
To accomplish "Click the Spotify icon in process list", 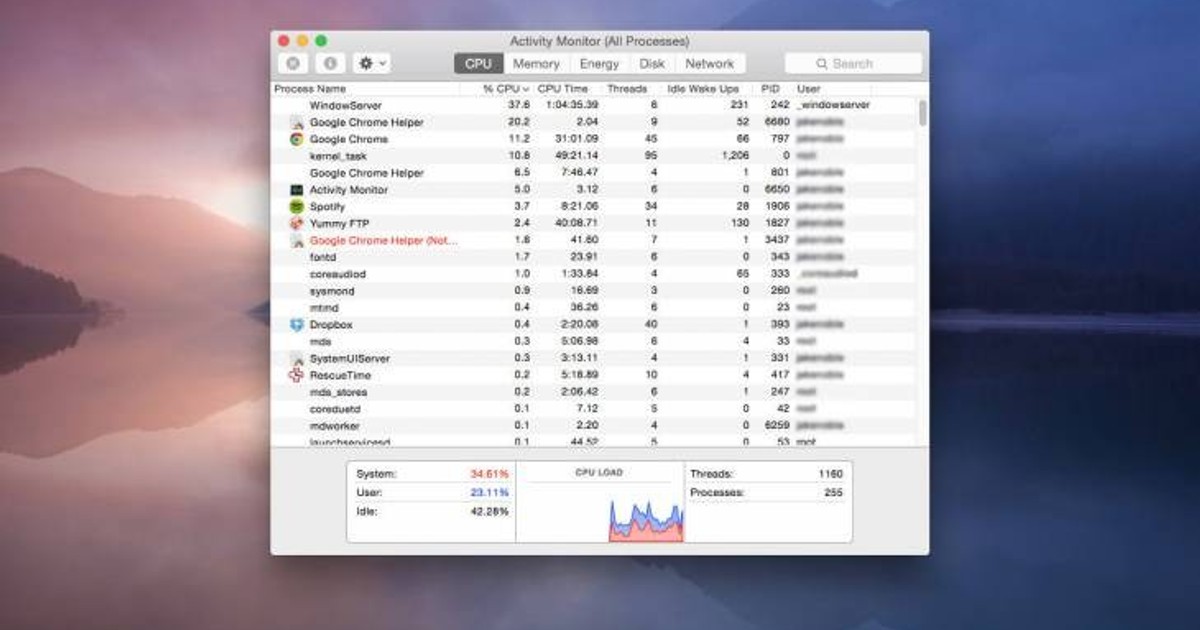I will click(x=296, y=207).
